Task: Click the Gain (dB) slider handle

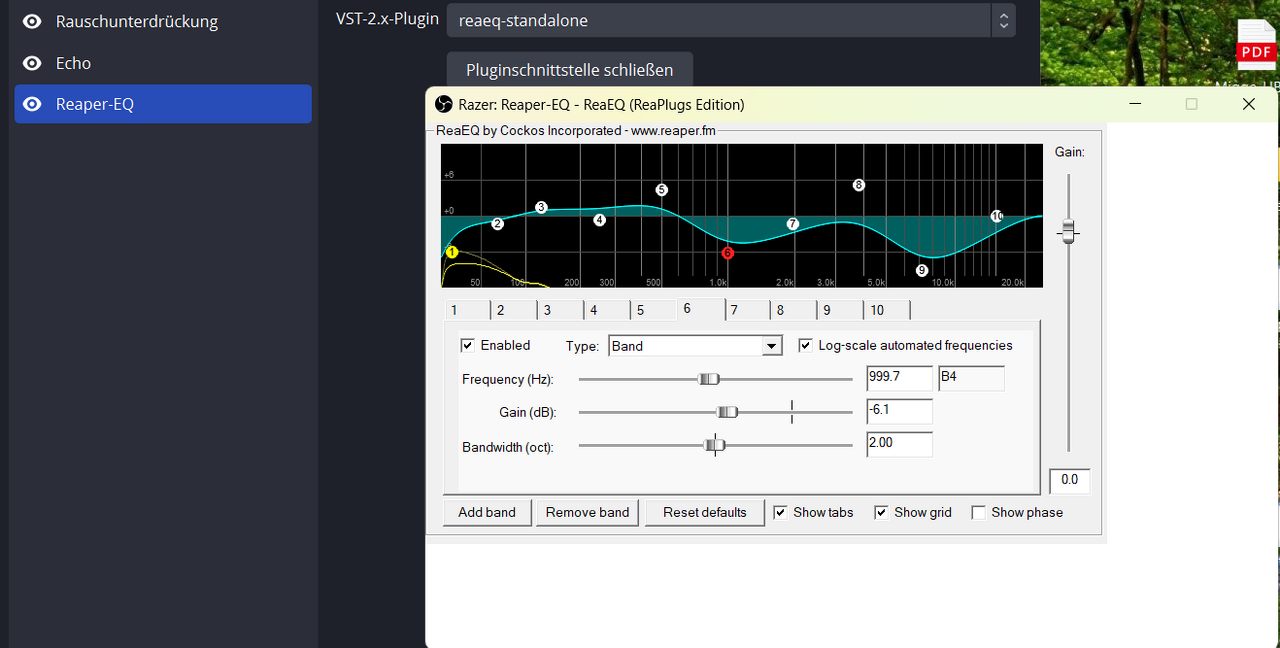Action: pyautogui.click(x=728, y=412)
